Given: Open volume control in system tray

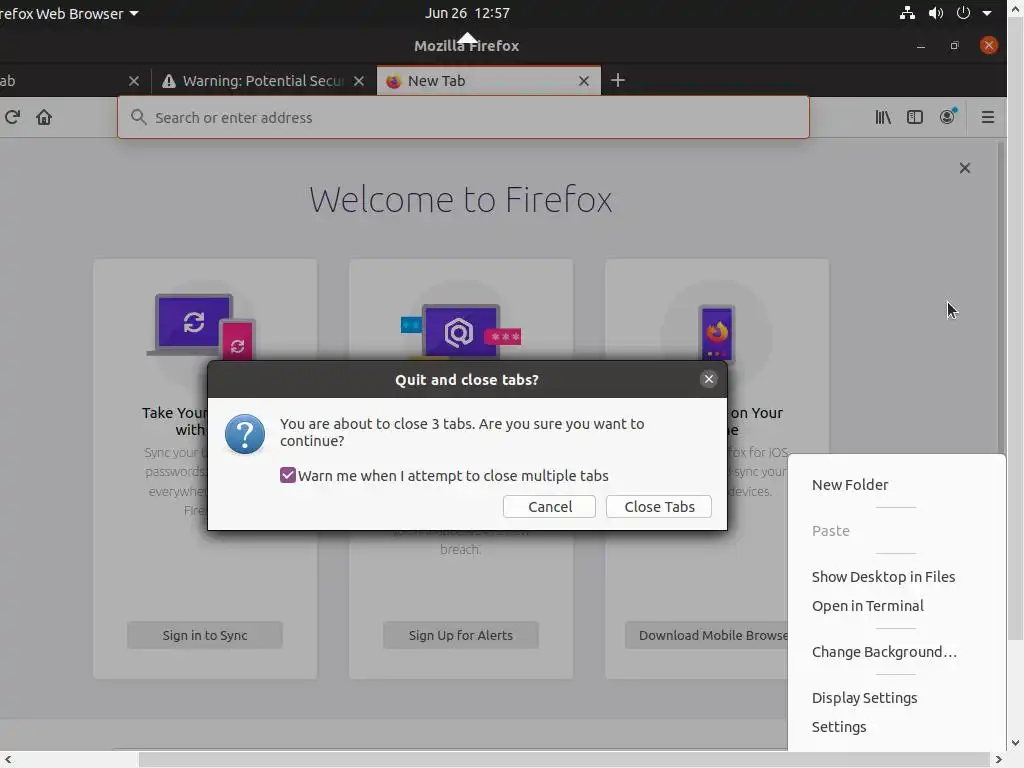Looking at the screenshot, I should click(x=936, y=13).
